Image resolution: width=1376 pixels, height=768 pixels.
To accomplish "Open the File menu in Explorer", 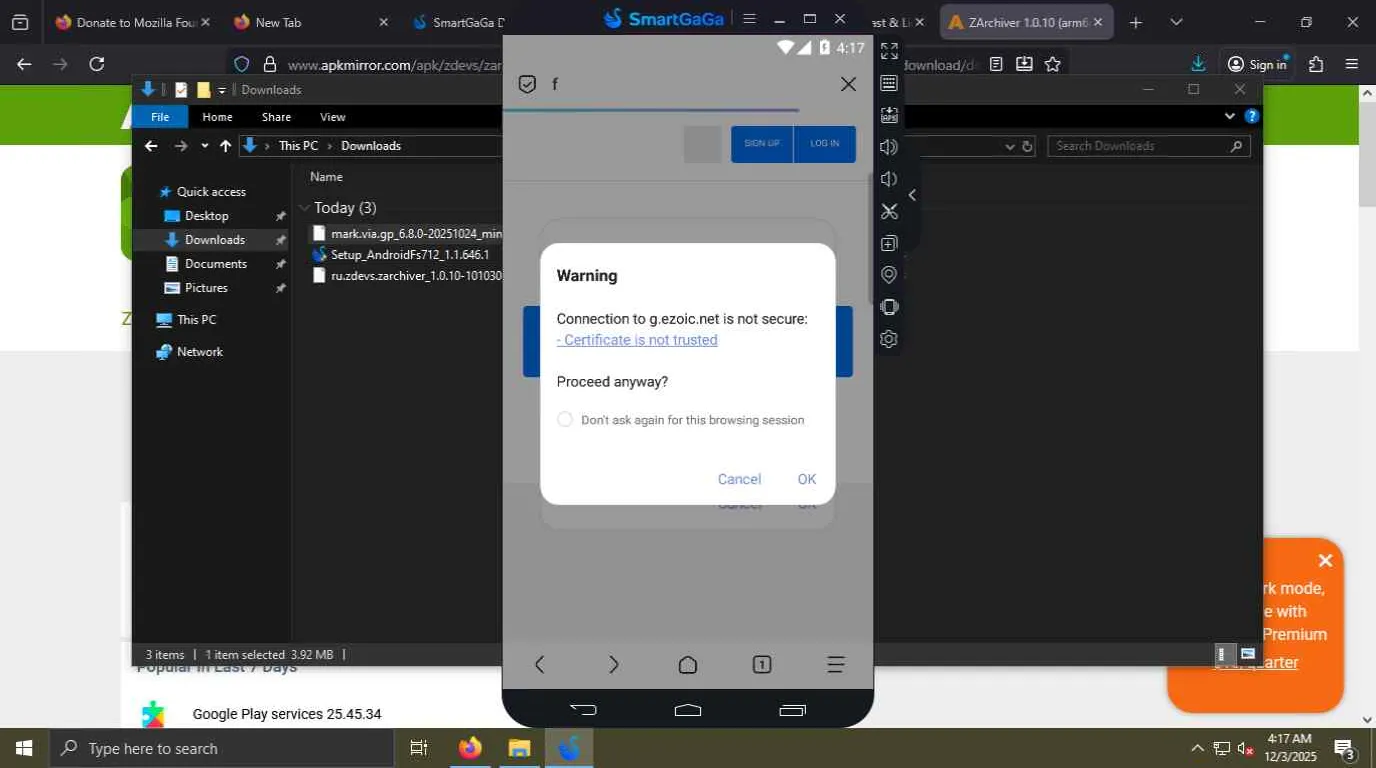I will (160, 117).
